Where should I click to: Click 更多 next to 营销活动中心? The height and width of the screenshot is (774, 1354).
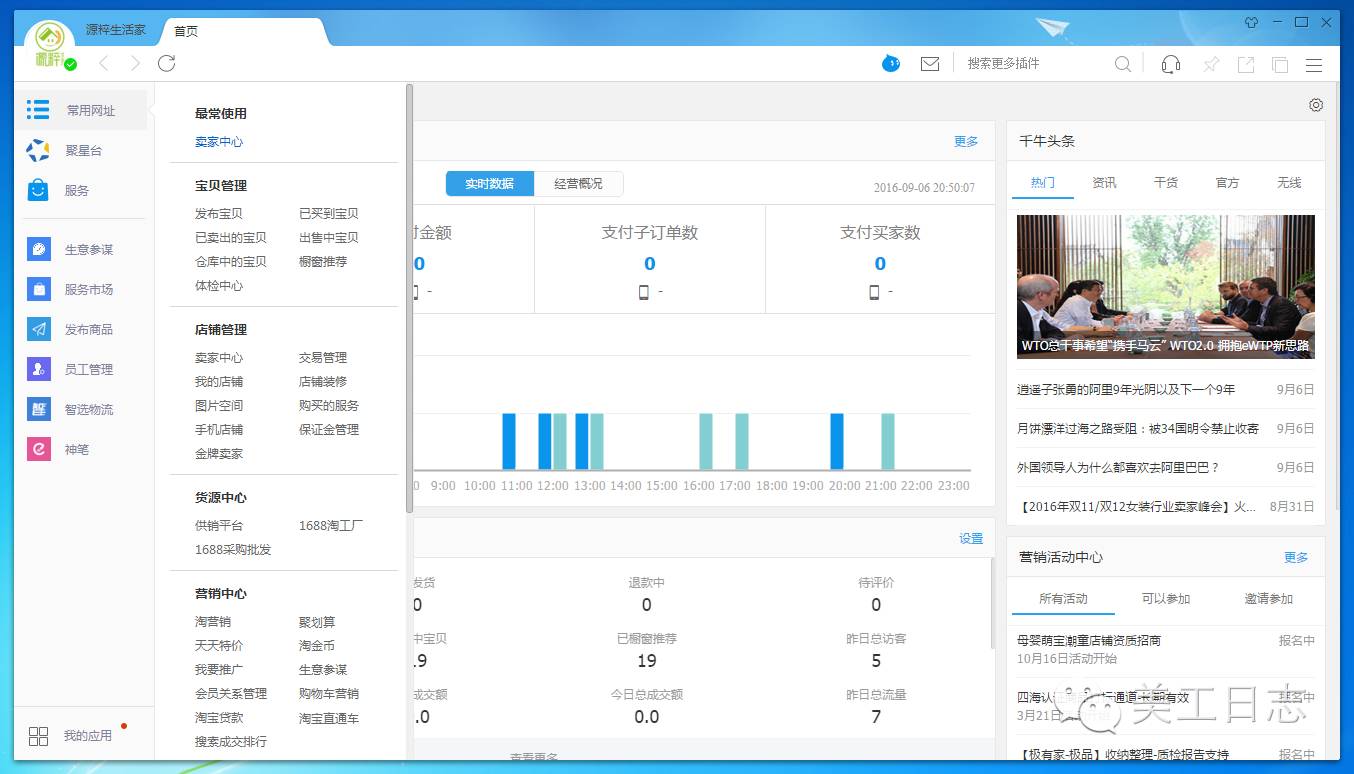1295,557
